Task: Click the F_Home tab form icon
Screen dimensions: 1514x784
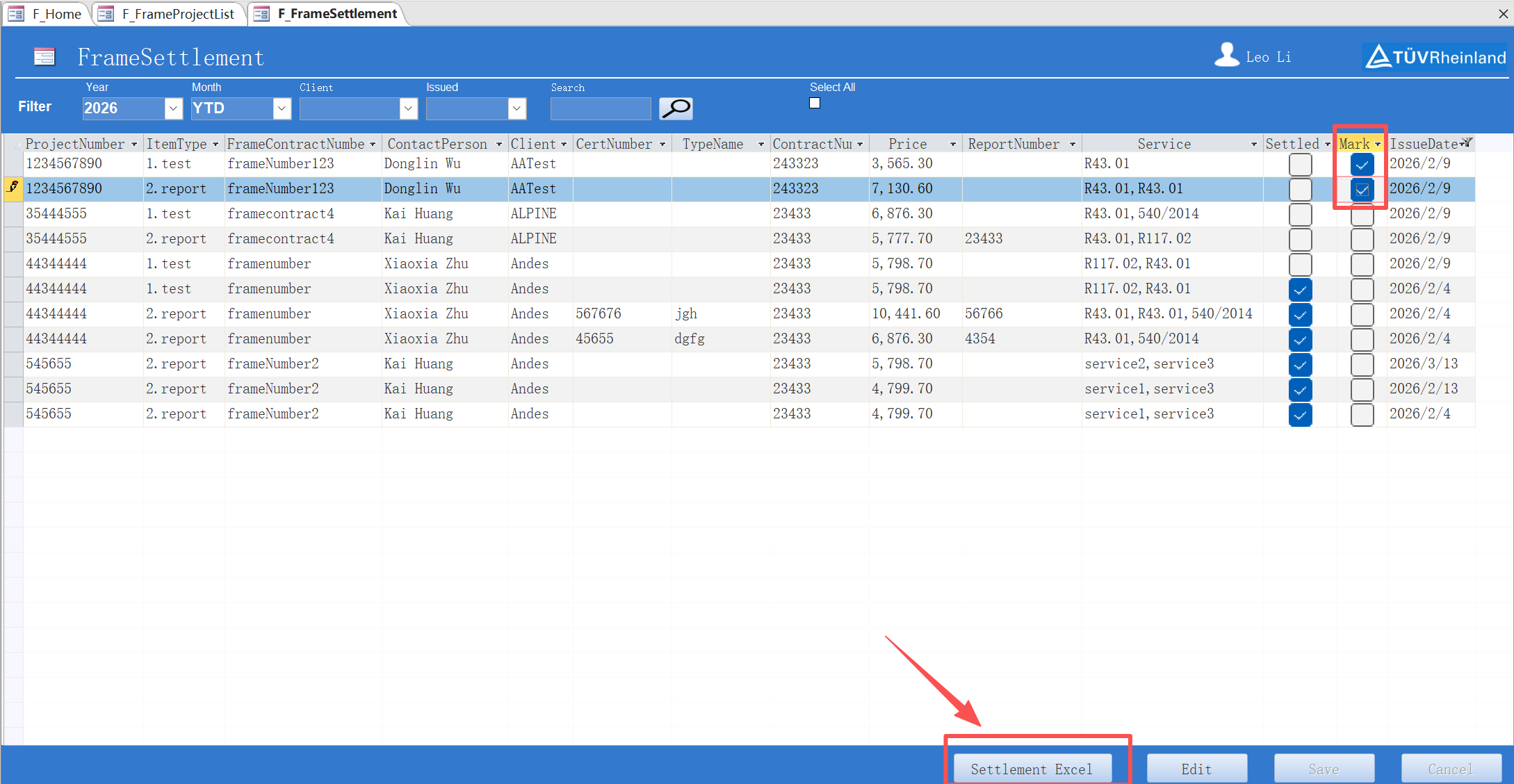Action: 17,14
